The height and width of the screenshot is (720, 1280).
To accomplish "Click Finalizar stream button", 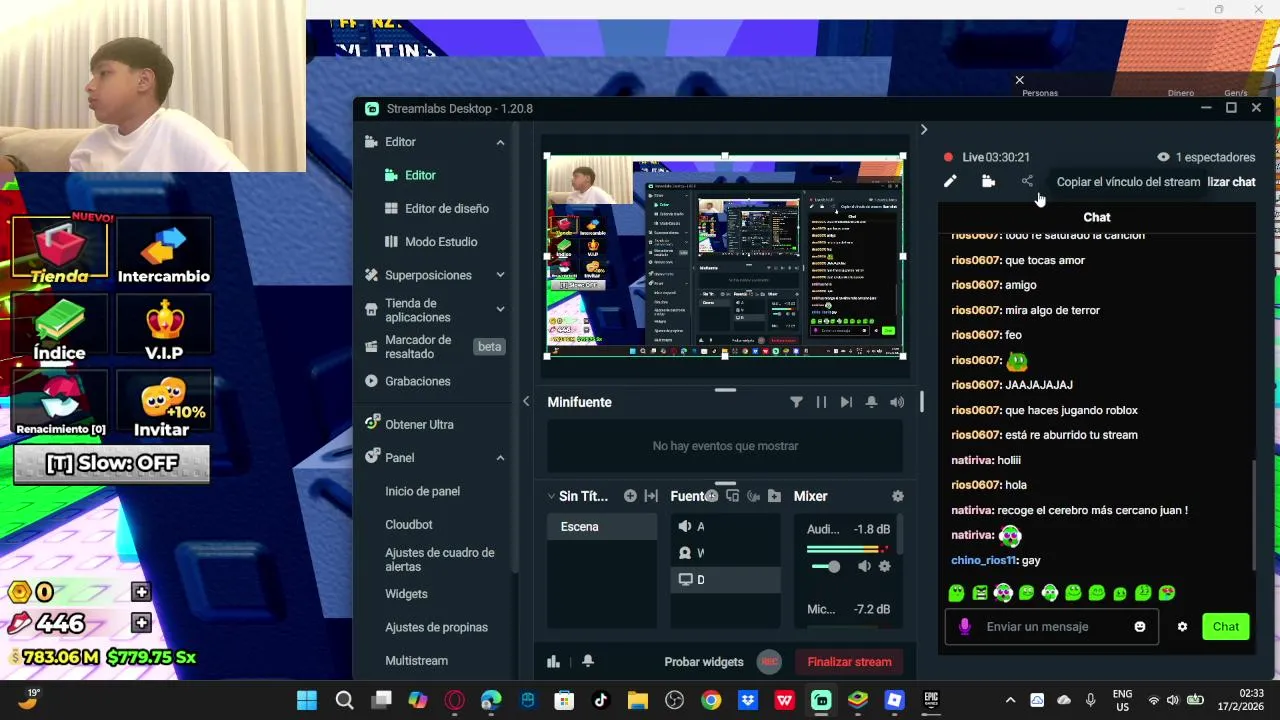I will coord(849,662).
